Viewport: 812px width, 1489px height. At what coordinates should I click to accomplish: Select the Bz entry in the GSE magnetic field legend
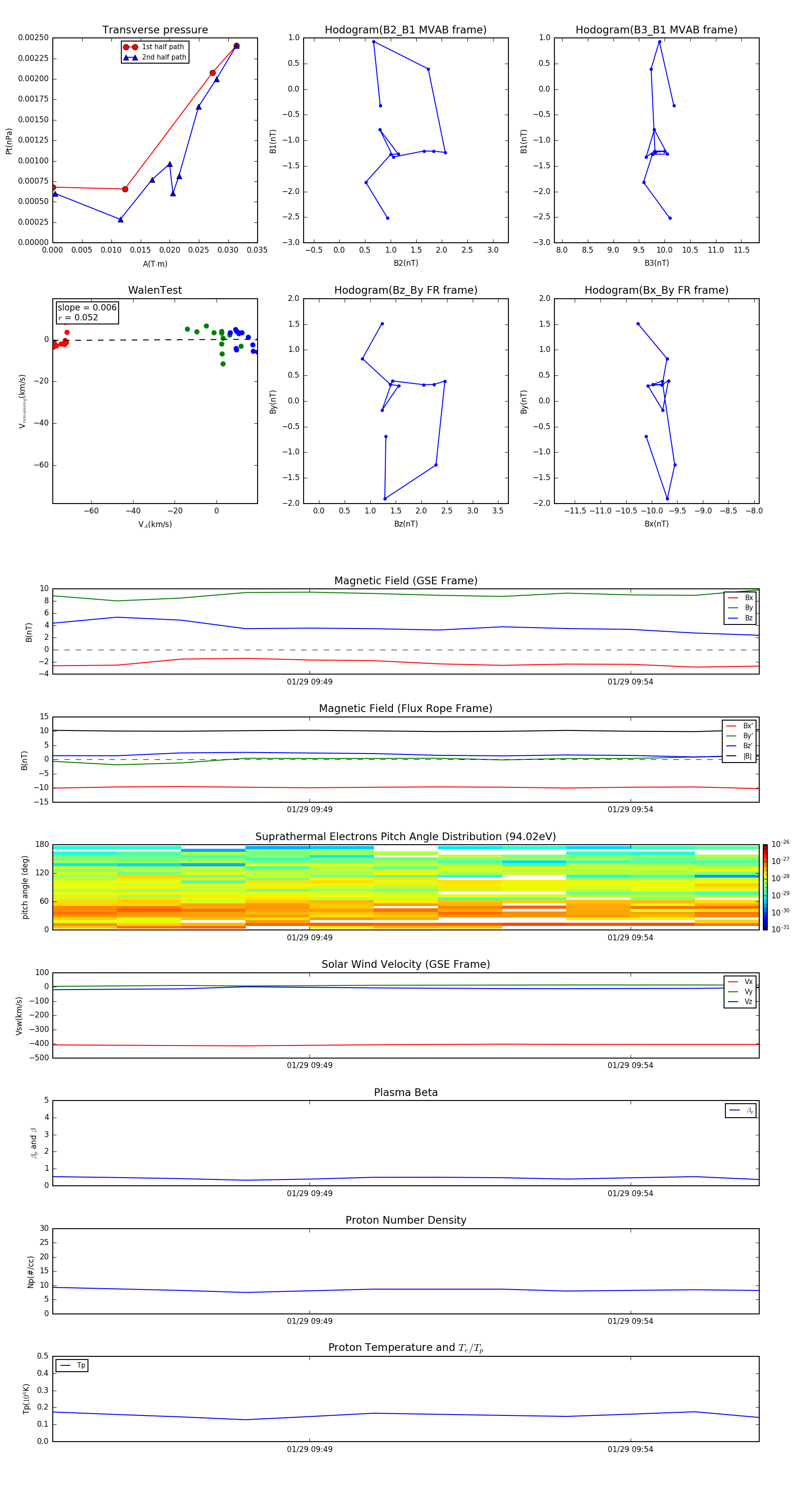pyautogui.click(x=740, y=618)
